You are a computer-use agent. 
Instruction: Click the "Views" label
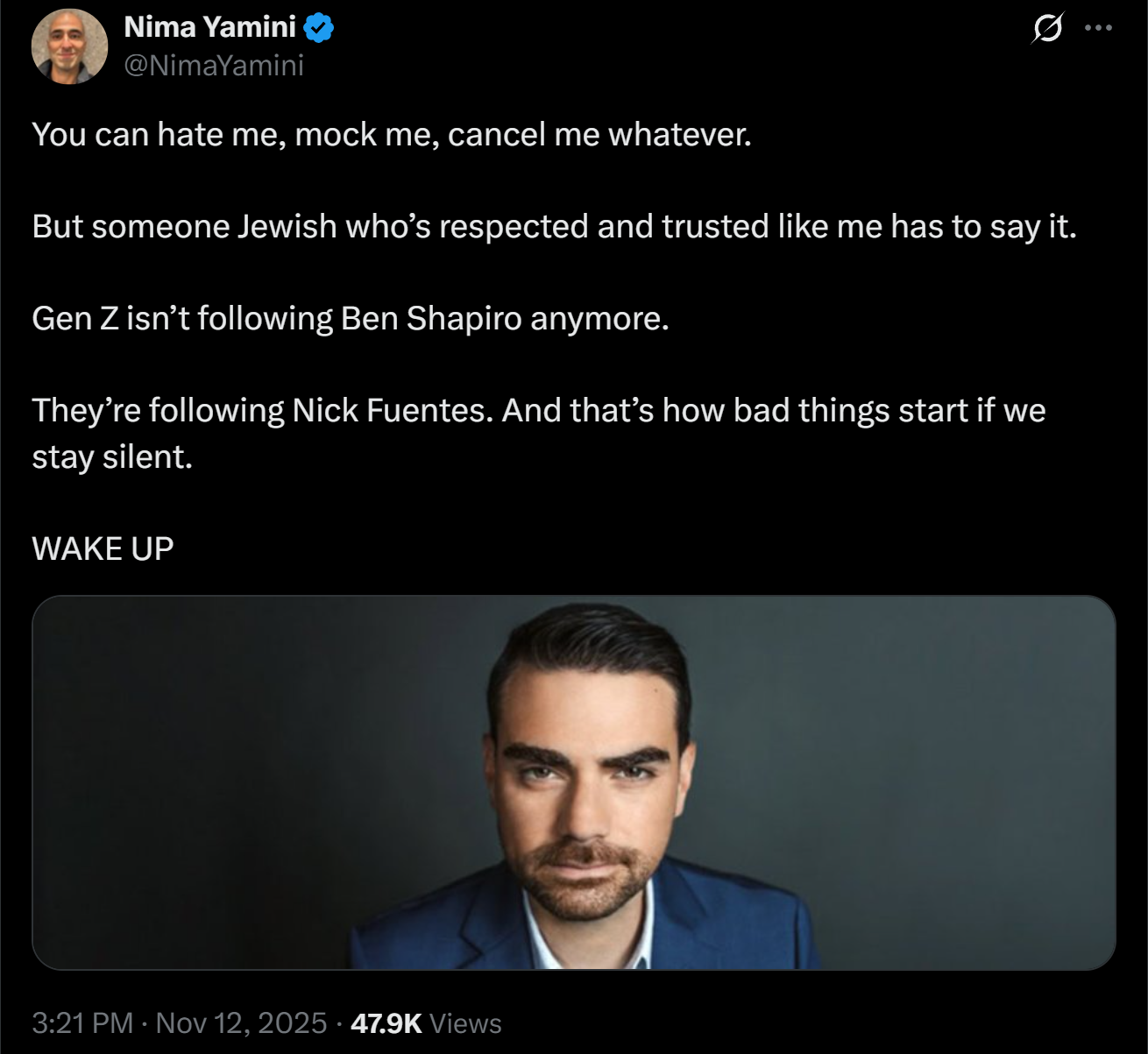pos(466,1022)
